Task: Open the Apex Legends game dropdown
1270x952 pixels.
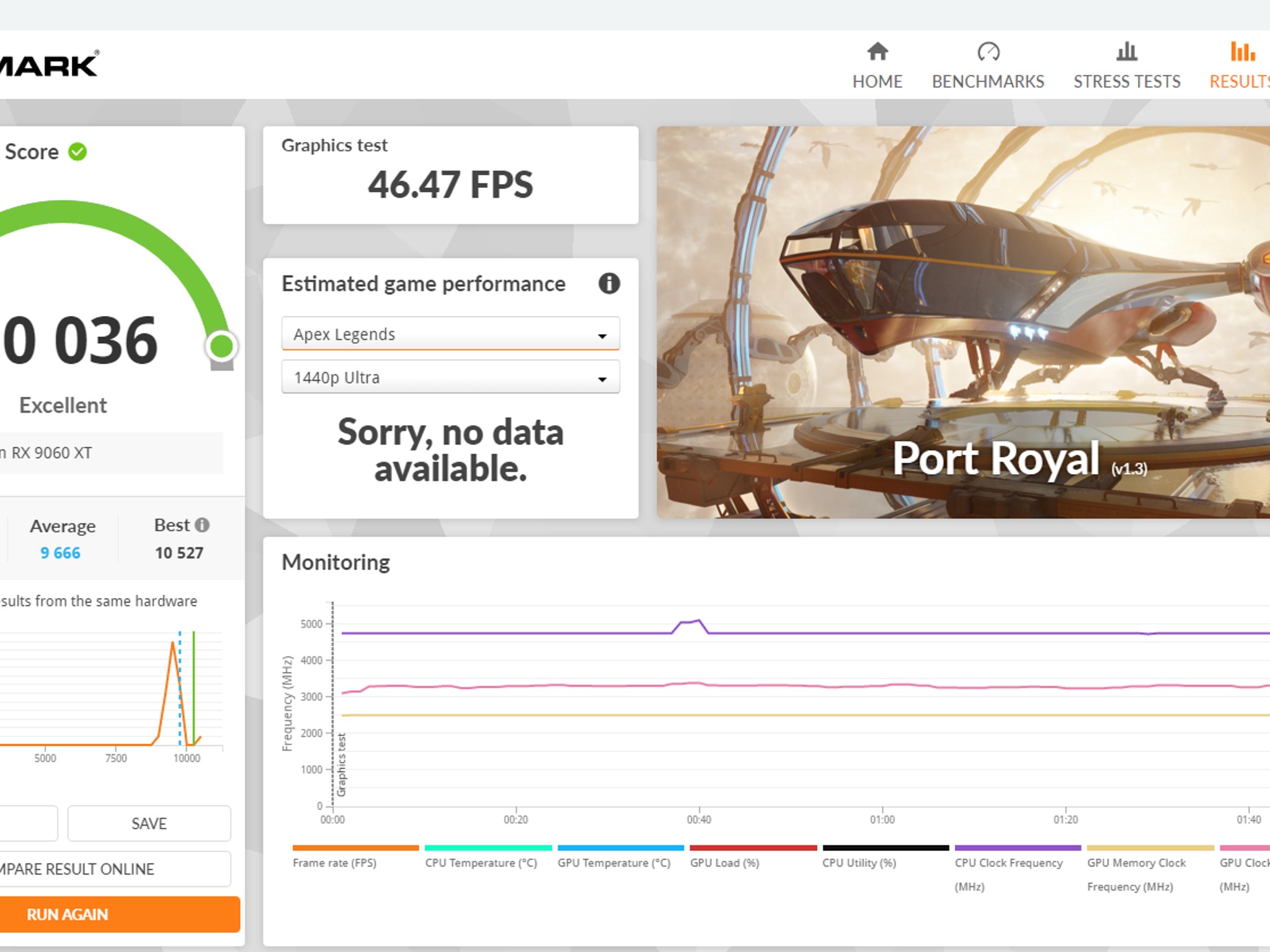Action: 451,333
